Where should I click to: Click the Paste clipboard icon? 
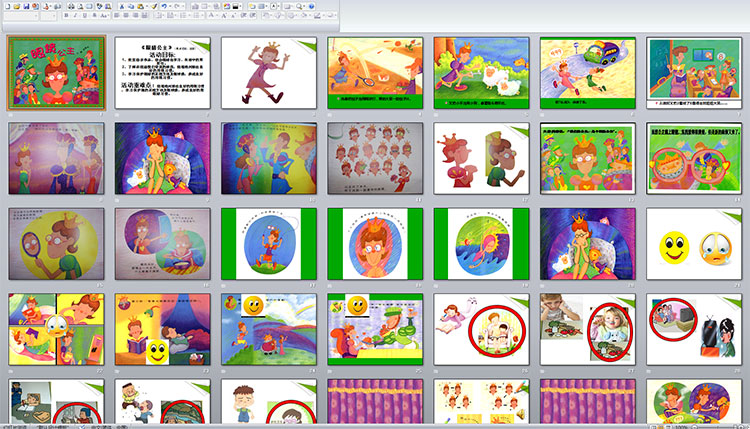point(140,6)
